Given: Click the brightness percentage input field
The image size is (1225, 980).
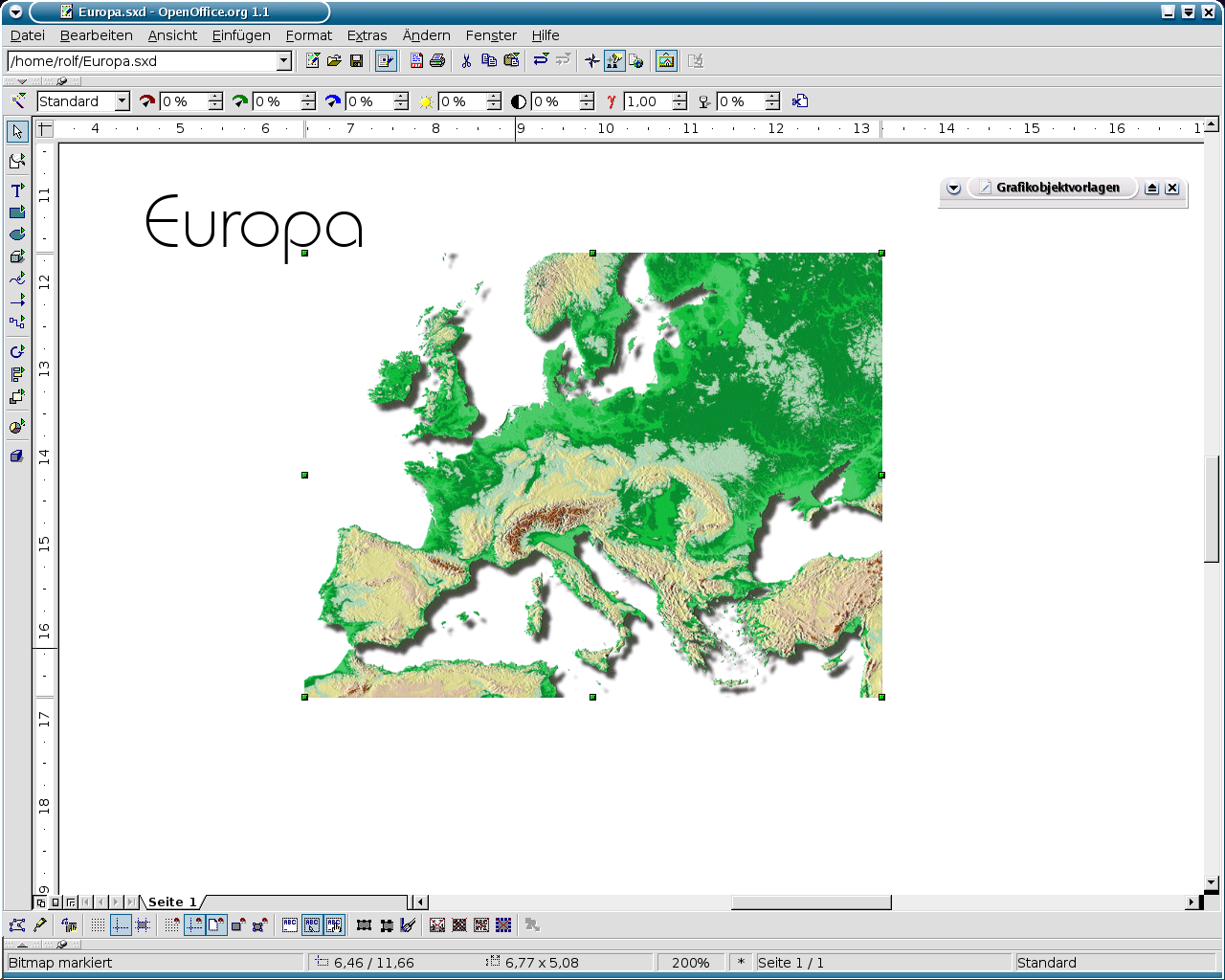Looking at the screenshot, I should pyautogui.click(x=461, y=101).
